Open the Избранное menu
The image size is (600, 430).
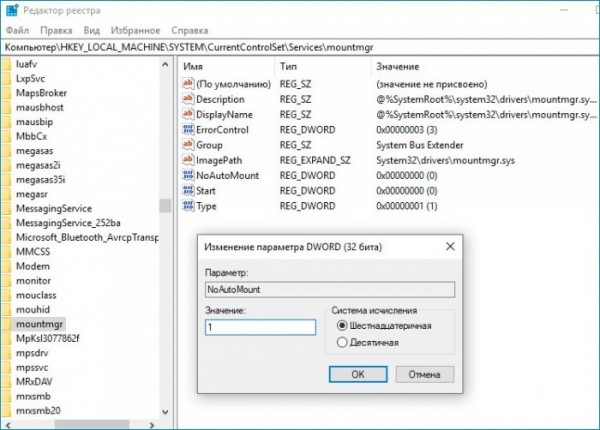click(x=135, y=30)
